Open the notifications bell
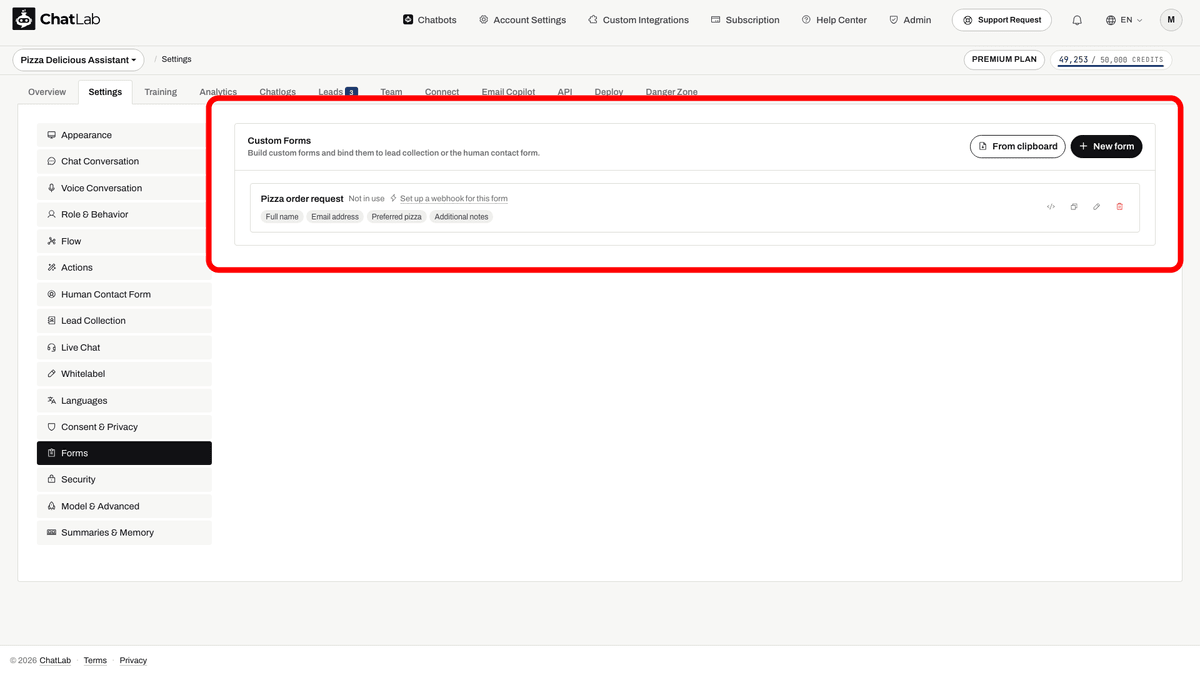Screen dimensions: 1200x675 click(1077, 20)
